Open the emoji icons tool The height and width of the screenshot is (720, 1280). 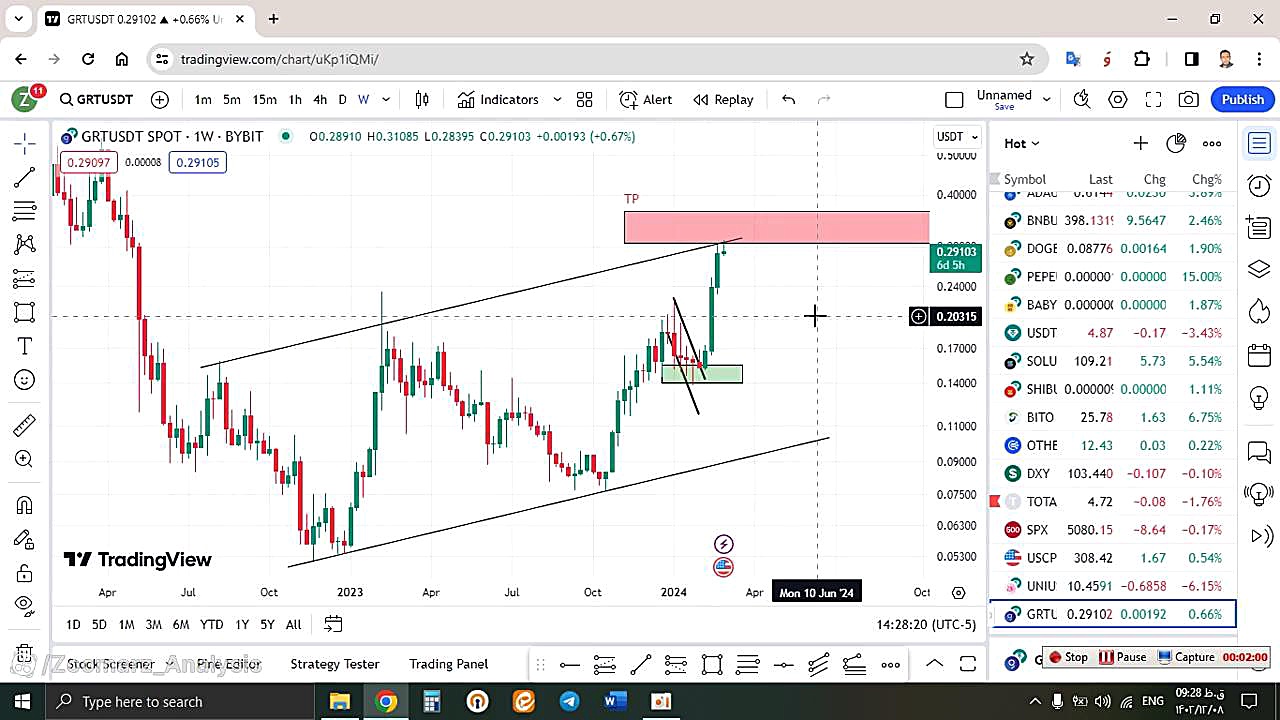(25, 380)
